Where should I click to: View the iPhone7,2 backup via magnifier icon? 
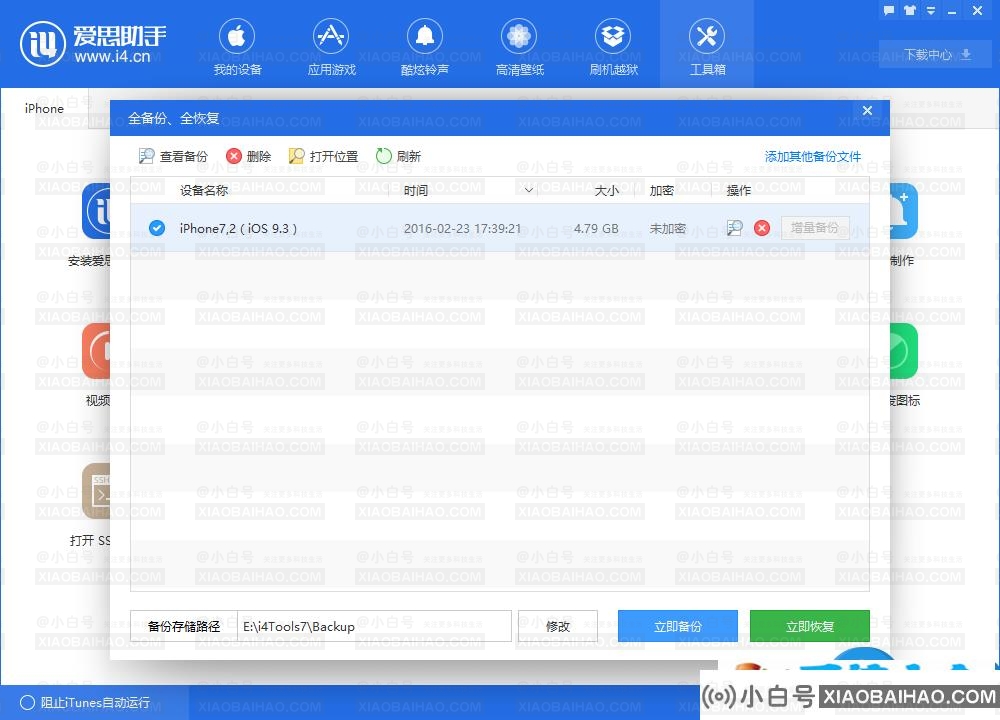tap(735, 228)
